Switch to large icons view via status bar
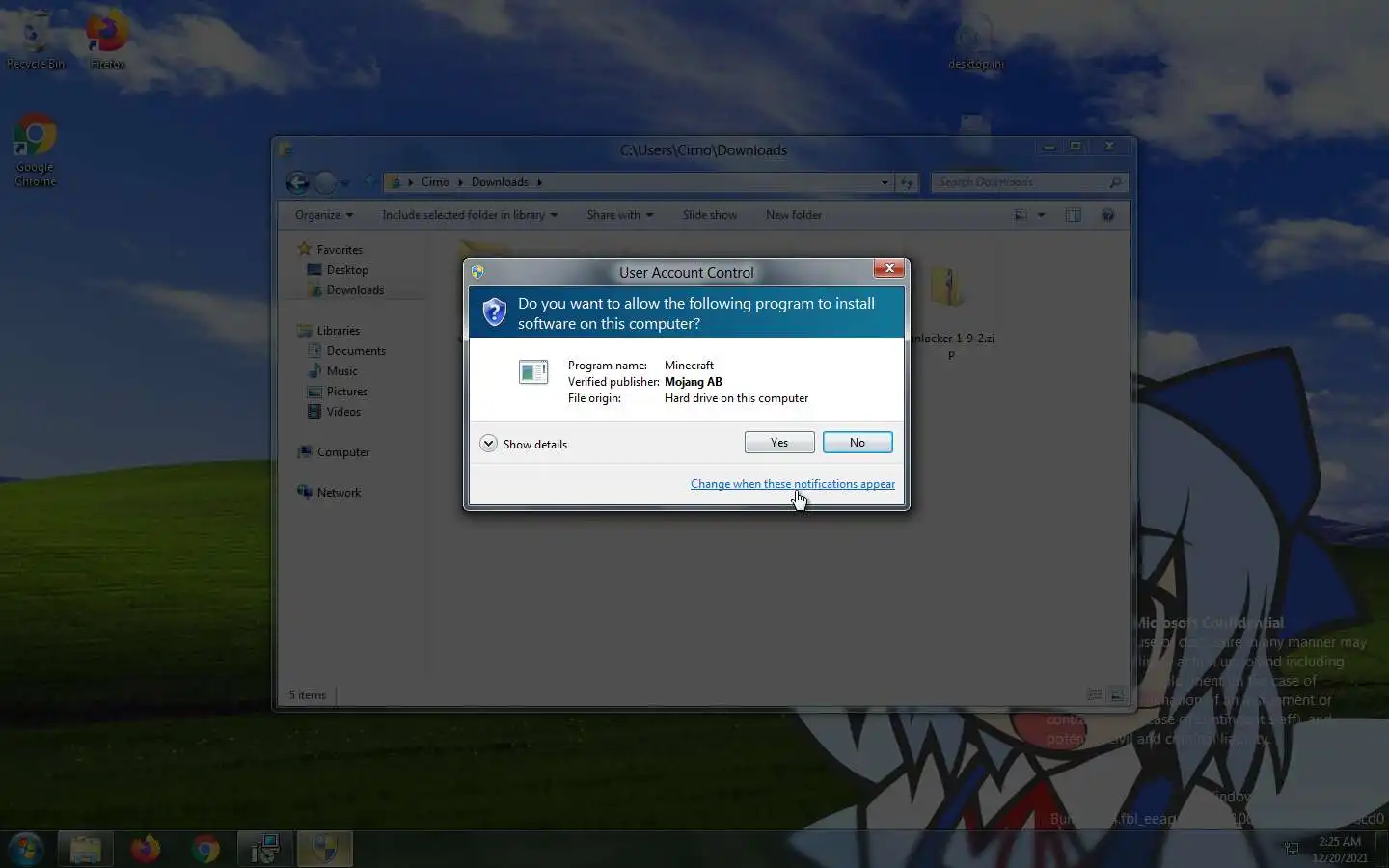 pyautogui.click(x=1117, y=694)
